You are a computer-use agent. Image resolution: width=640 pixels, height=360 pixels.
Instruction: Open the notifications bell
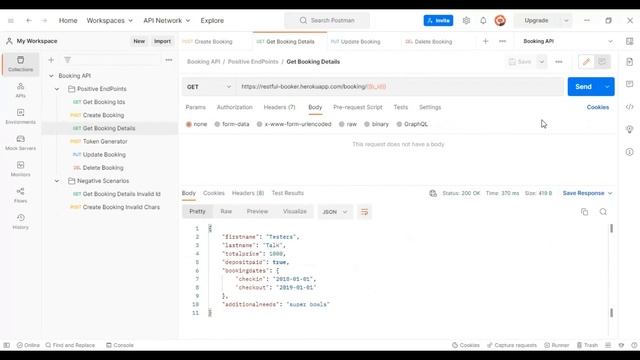pyautogui.click(x=483, y=20)
